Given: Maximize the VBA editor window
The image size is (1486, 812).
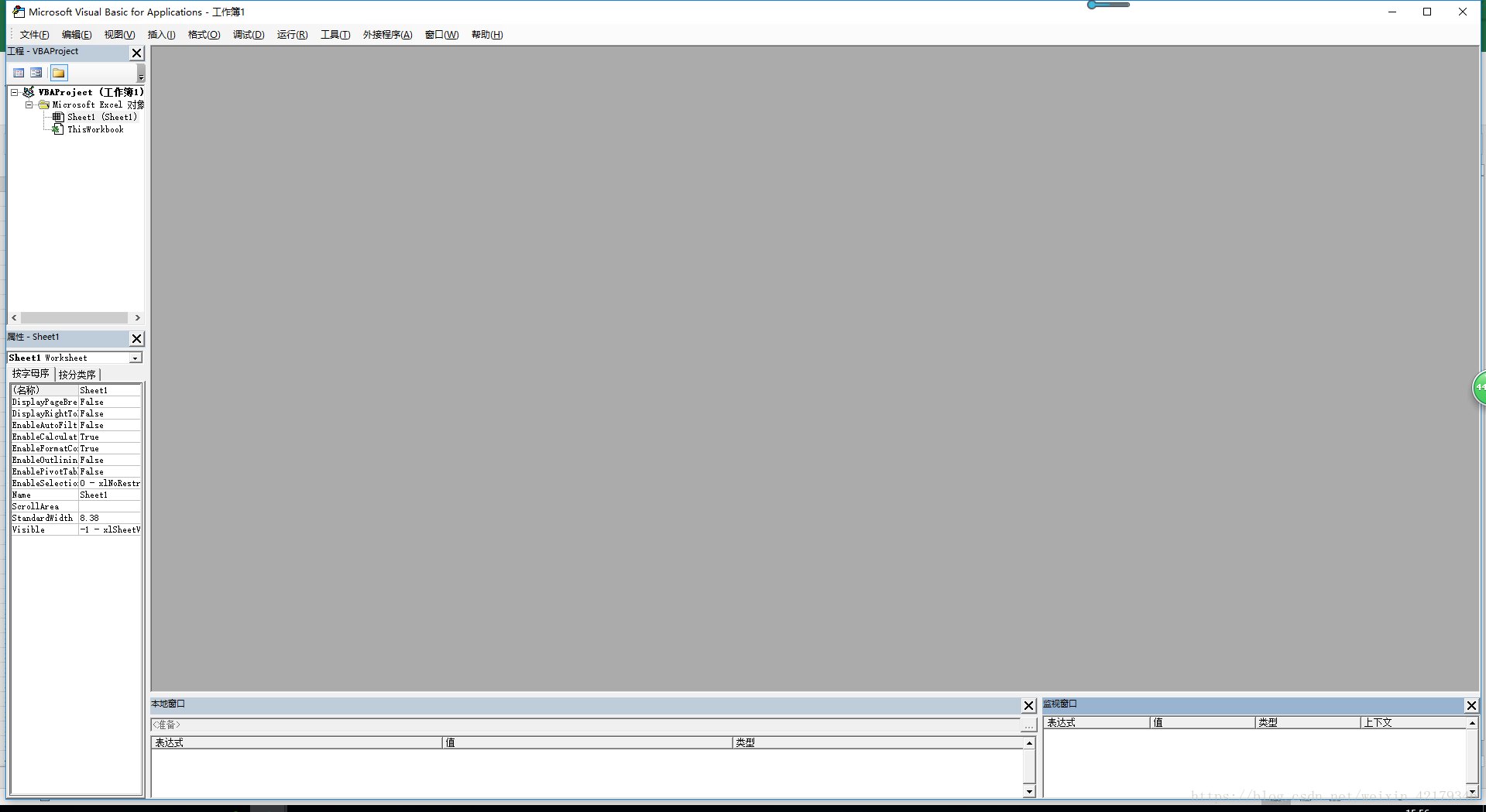Looking at the screenshot, I should (x=1427, y=12).
